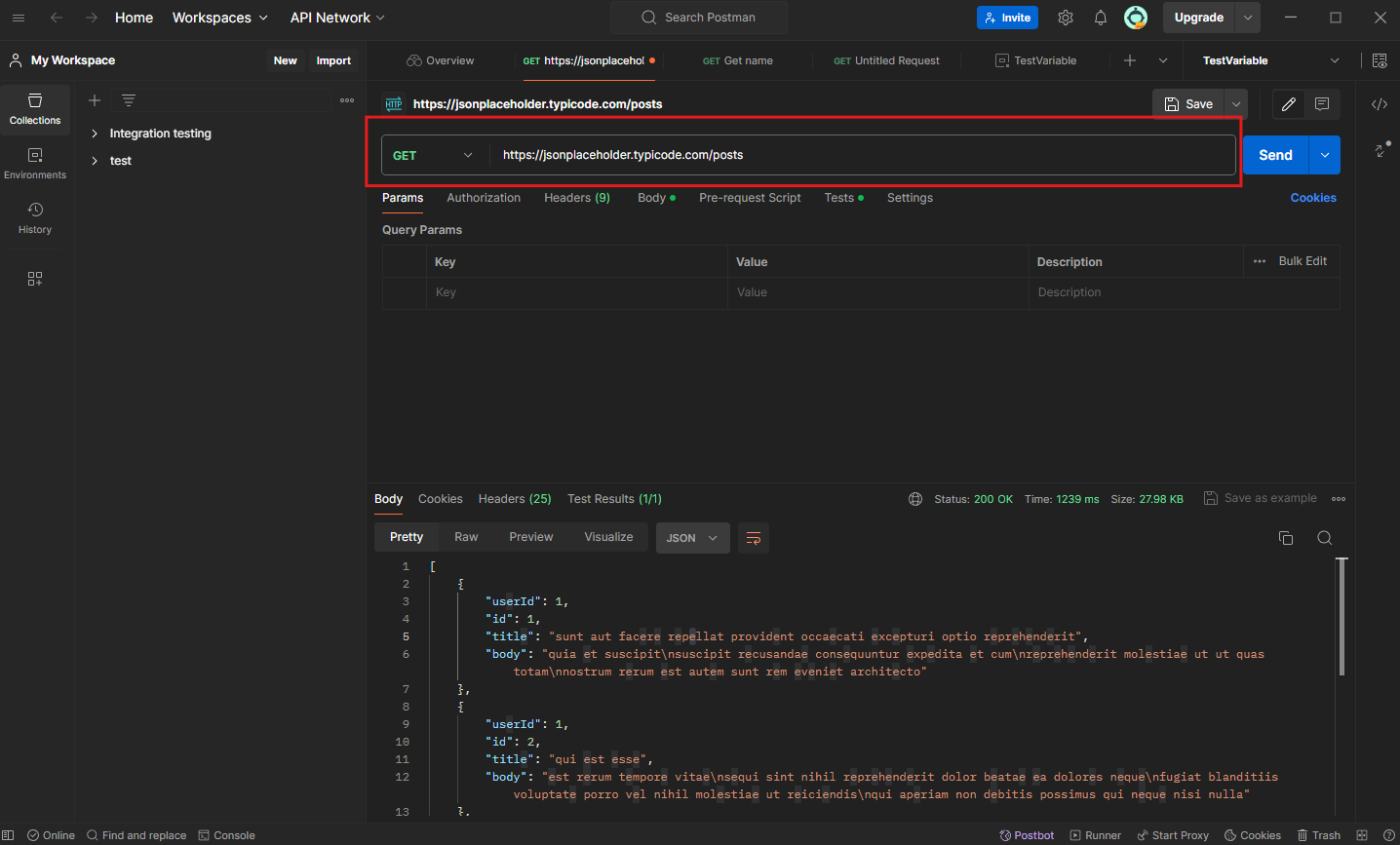Image resolution: width=1400 pixels, height=845 pixels.
Task: Open the Tests tab
Action: pos(843,198)
